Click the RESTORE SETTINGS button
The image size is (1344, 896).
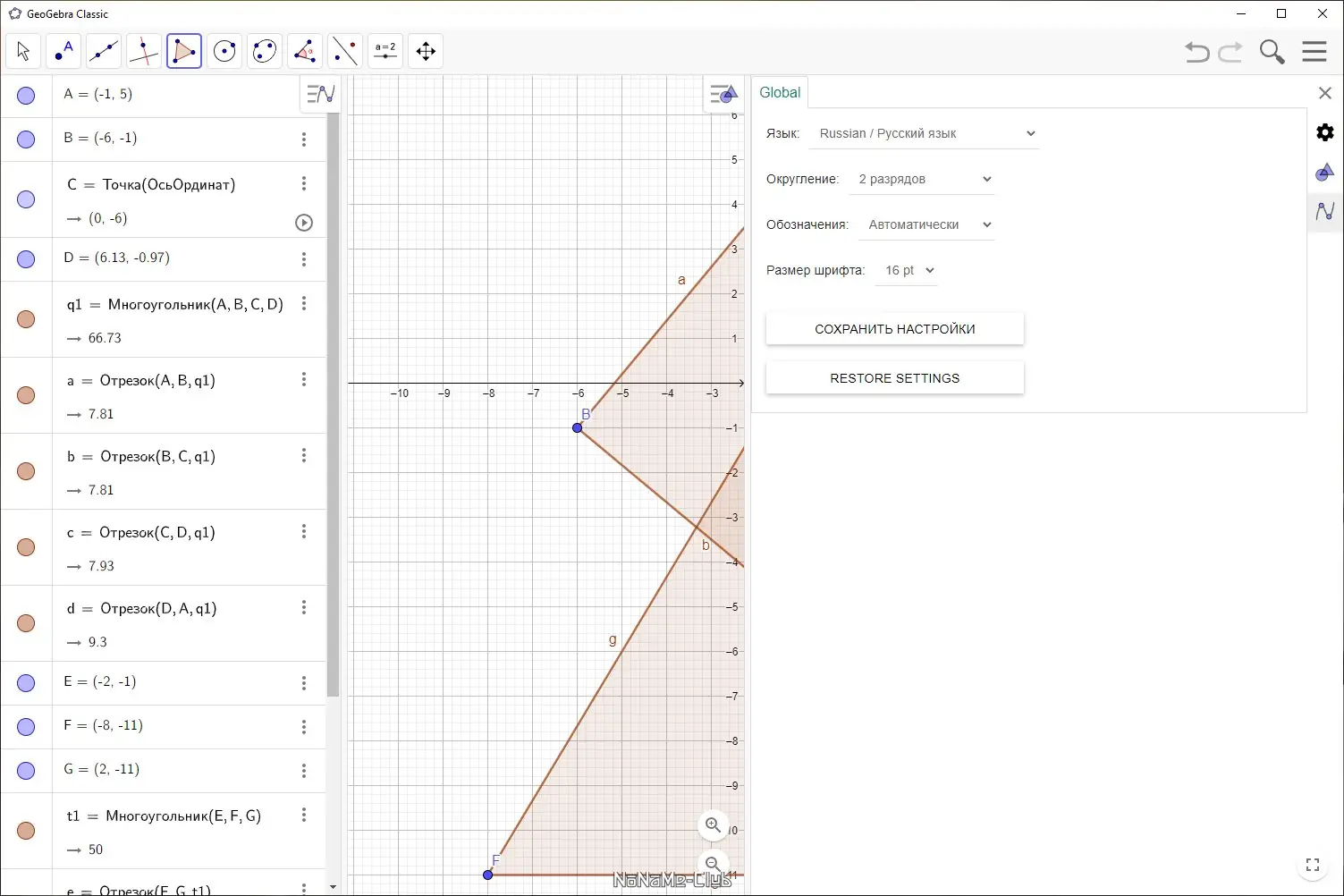[895, 378]
